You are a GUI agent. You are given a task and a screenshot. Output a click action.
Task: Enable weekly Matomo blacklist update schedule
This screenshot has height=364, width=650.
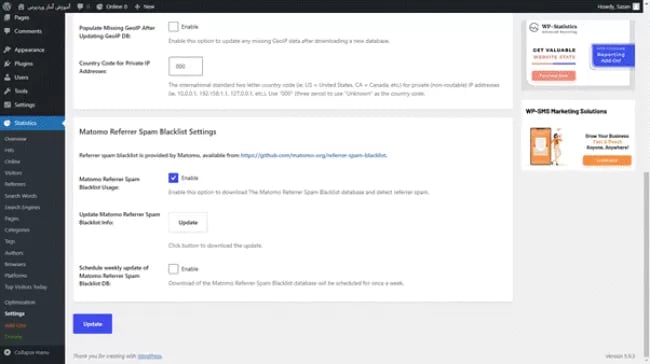[173, 269]
